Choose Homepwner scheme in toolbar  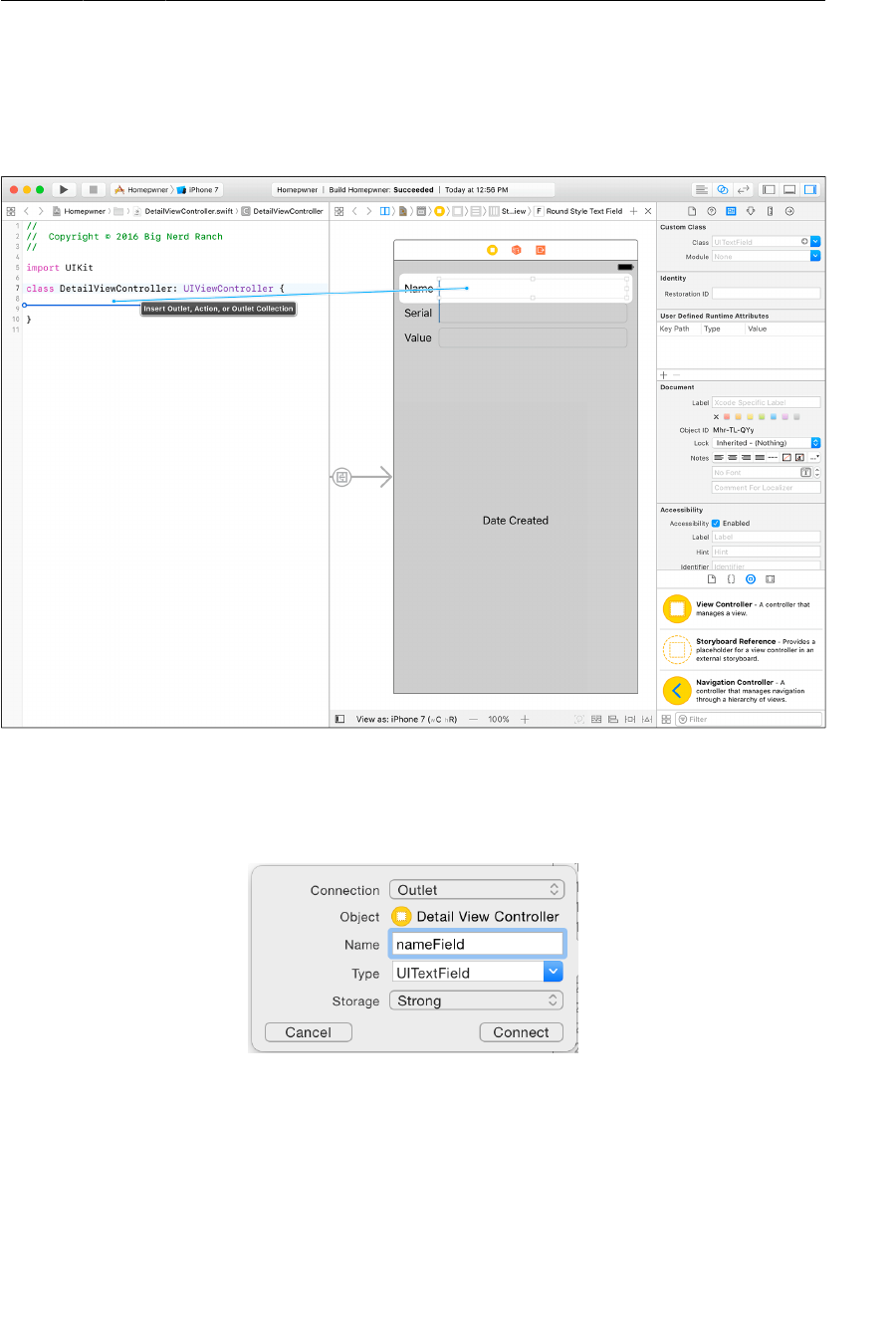click(x=142, y=189)
